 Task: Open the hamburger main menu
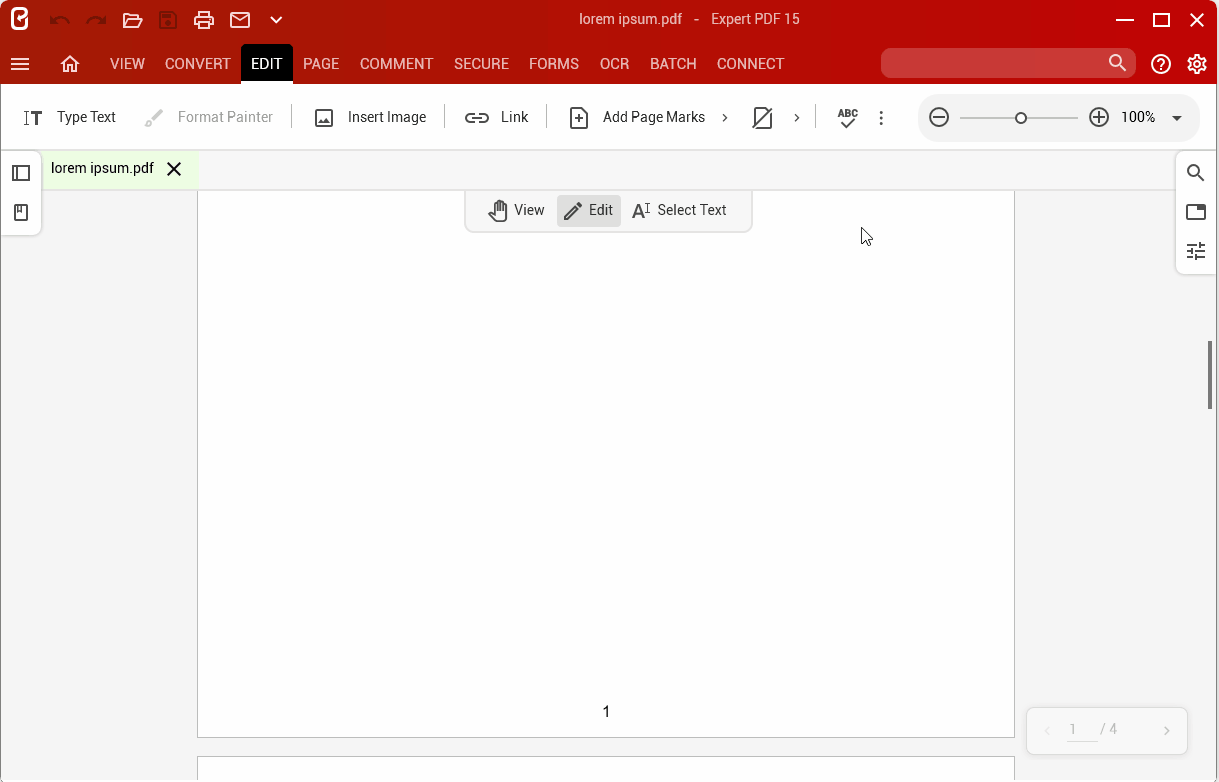click(x=20, y=64)
